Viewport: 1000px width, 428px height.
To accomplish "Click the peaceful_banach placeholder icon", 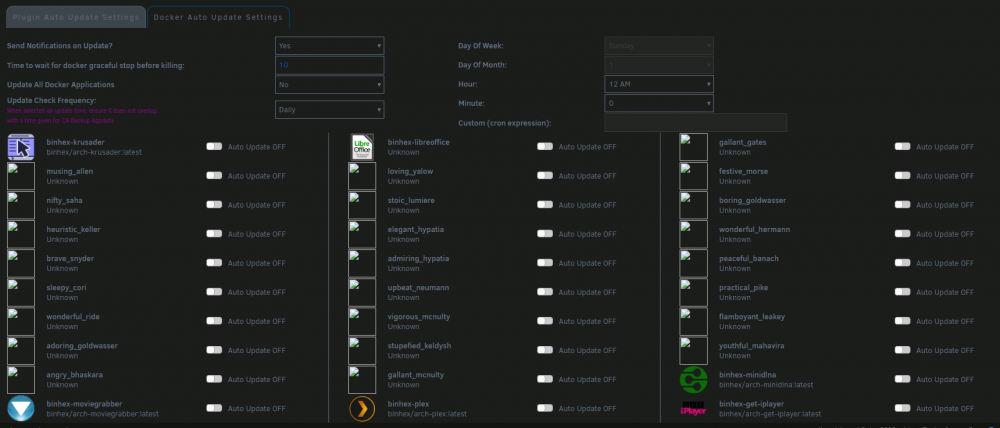I will 693,263.
